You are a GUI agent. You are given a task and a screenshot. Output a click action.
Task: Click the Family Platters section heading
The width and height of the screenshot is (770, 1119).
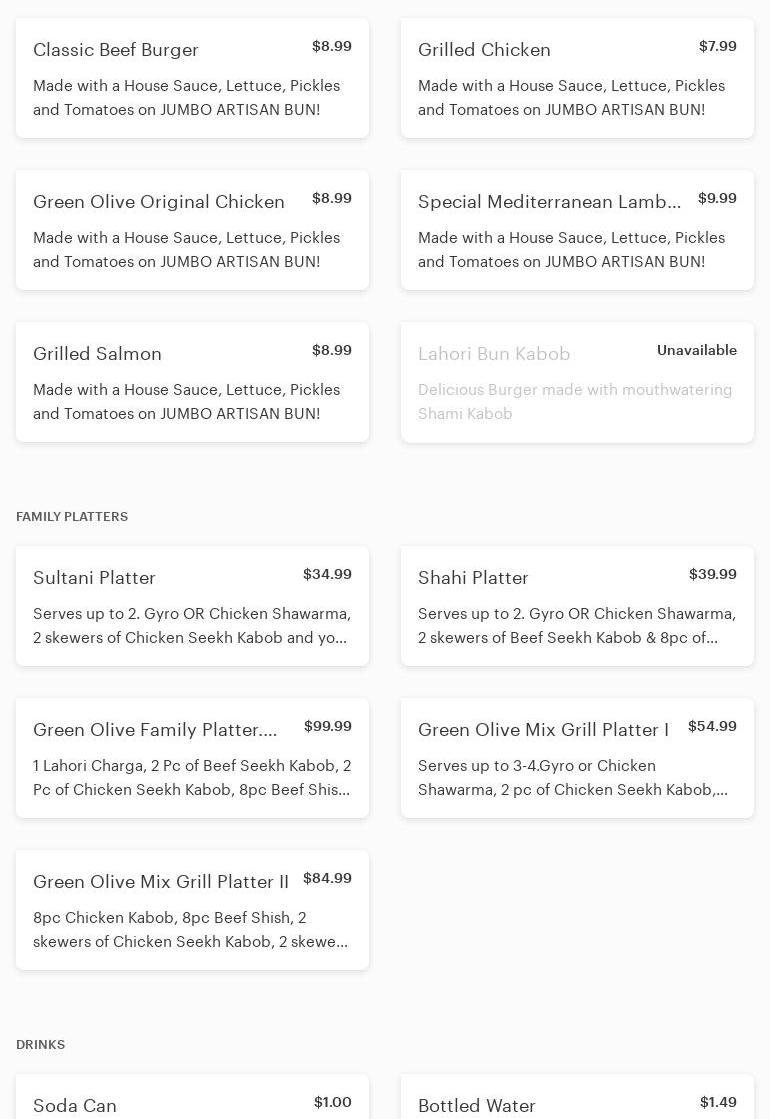coord(72,517)
